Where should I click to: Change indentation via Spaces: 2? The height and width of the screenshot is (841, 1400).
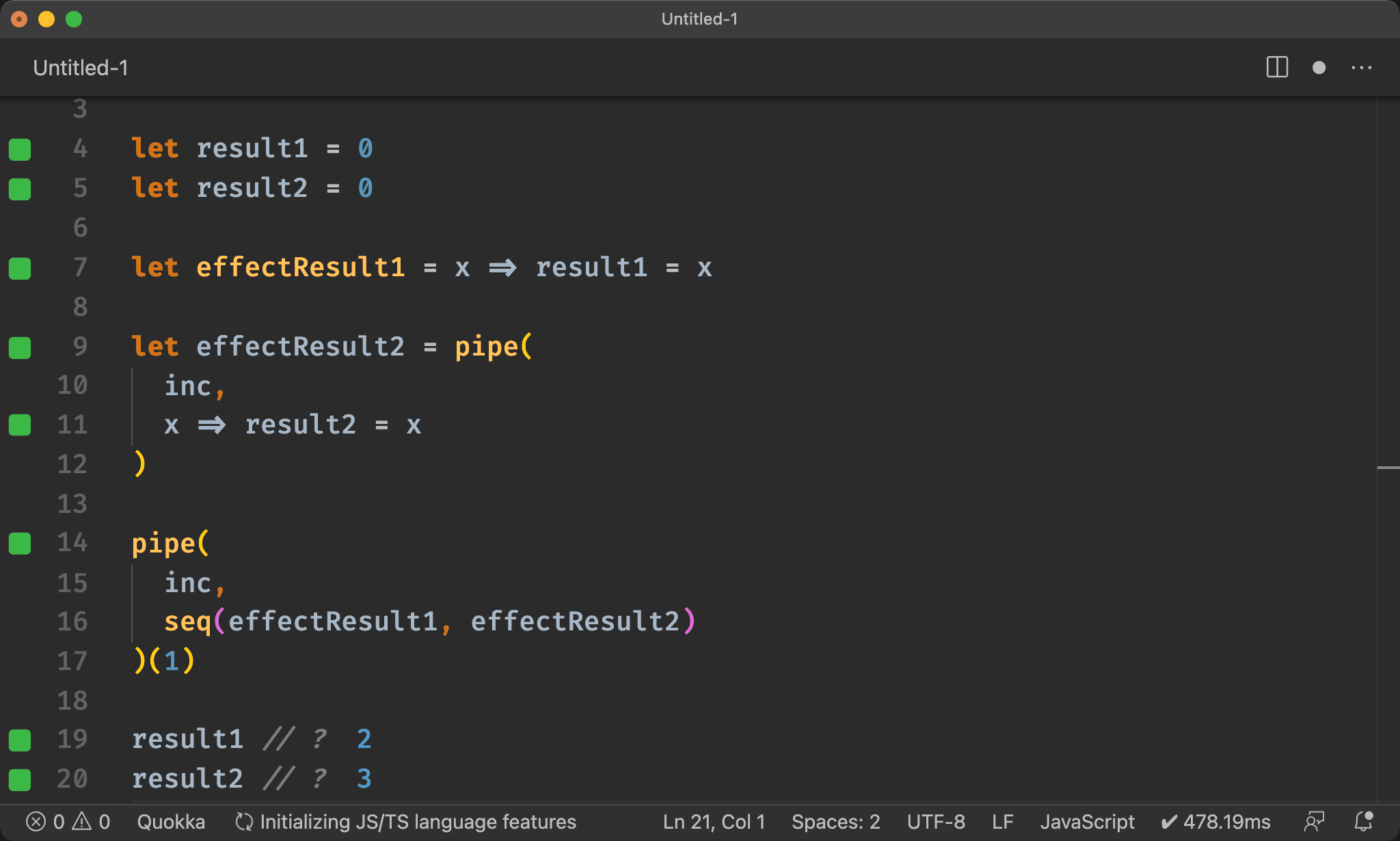coord(835,821)
